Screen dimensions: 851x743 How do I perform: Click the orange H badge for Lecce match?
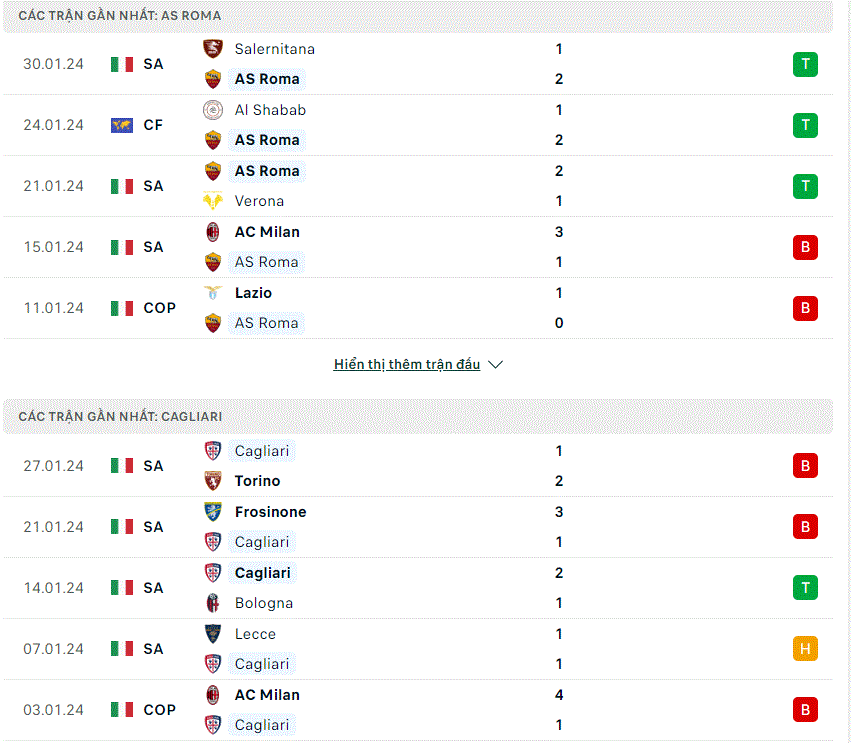point(805,649)
